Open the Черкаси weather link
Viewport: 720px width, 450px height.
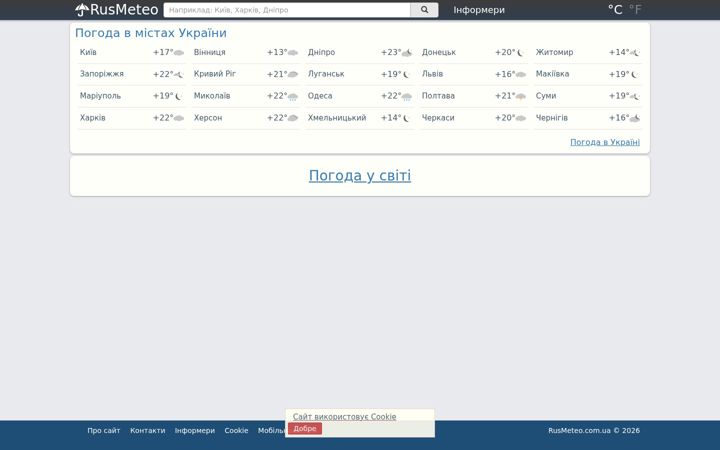coord(438,118)
